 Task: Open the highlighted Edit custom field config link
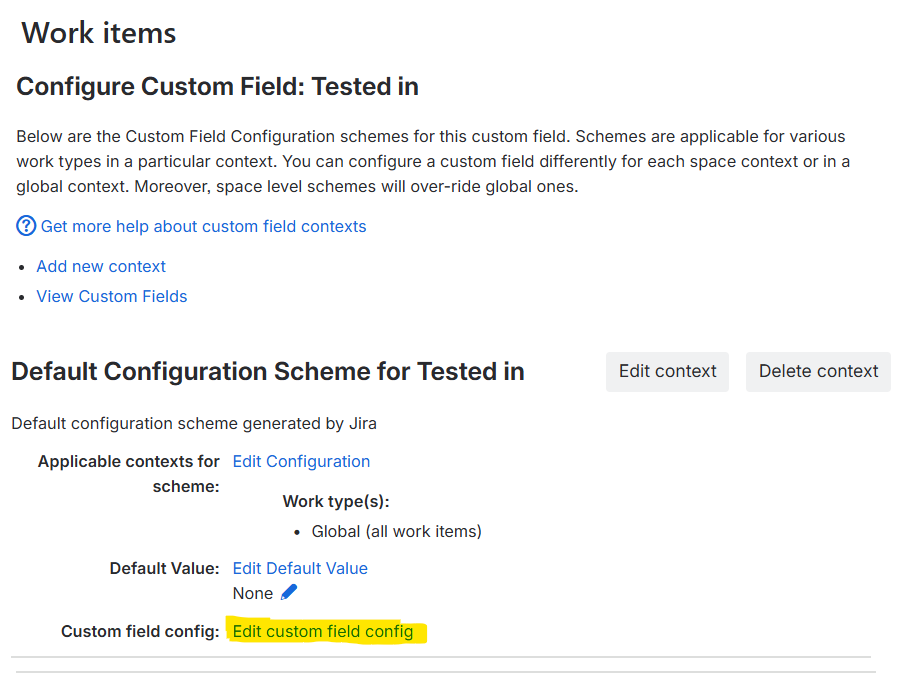322,631
